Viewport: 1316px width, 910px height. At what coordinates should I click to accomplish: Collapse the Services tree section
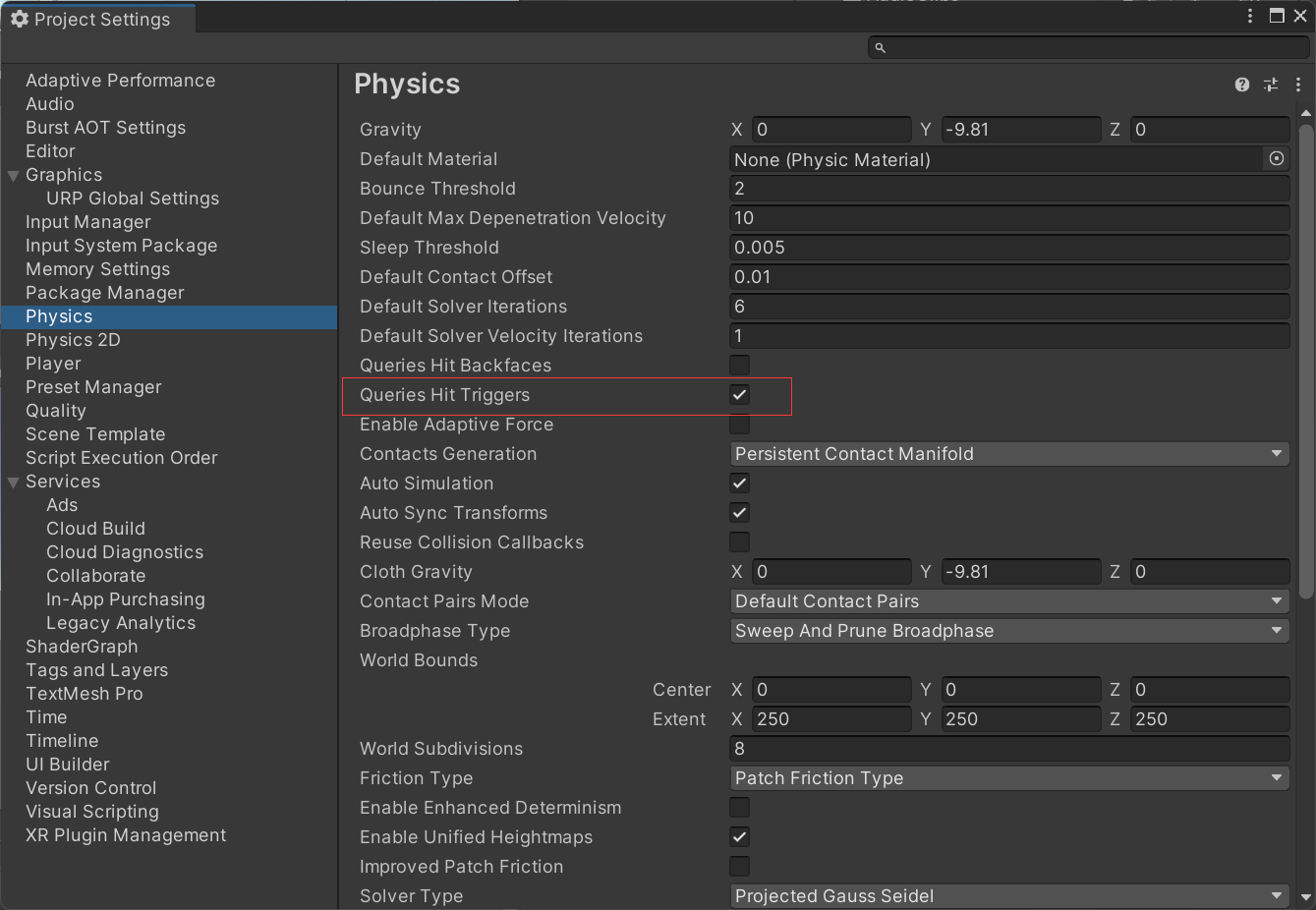[x=14, y=483]
